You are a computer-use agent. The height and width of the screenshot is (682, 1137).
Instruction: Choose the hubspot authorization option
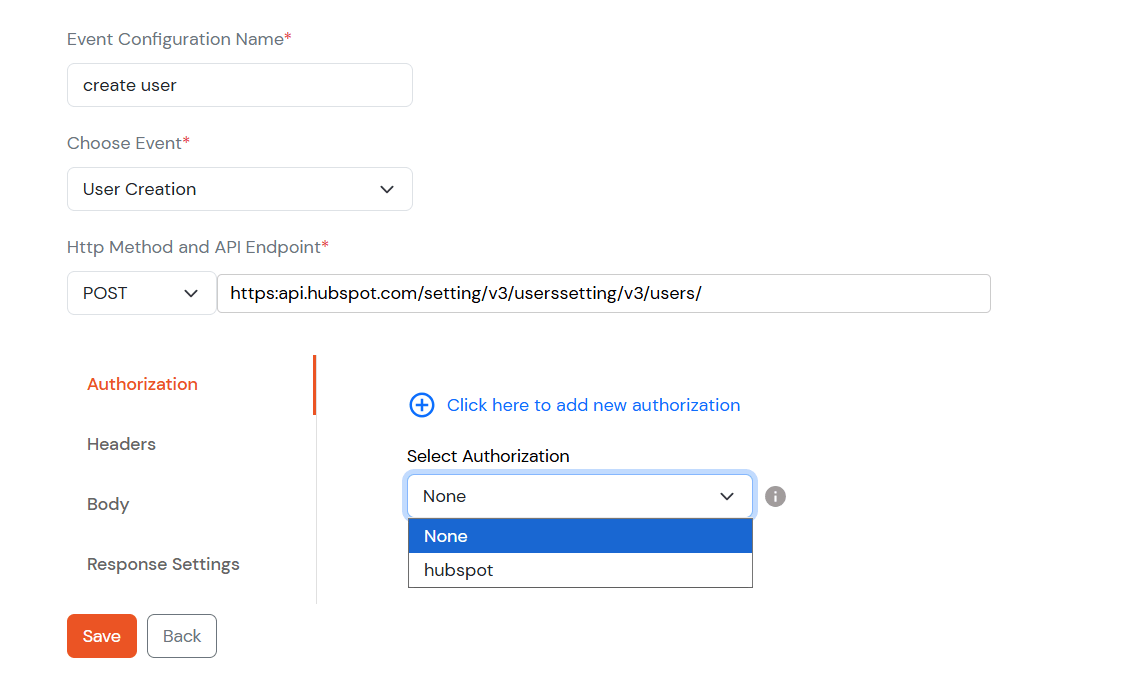click(580, 570)
